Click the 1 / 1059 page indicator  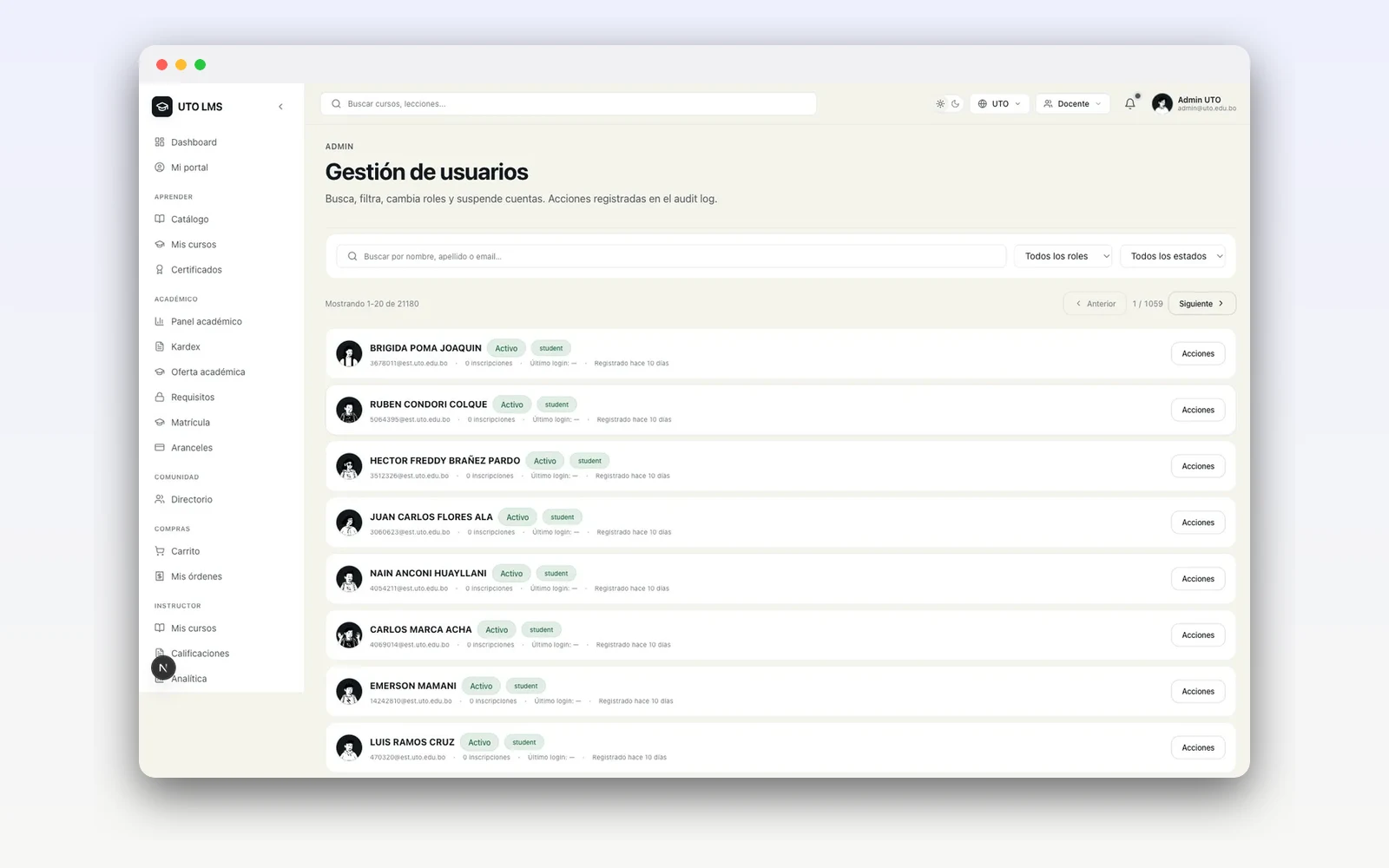tap(1148, 304)
